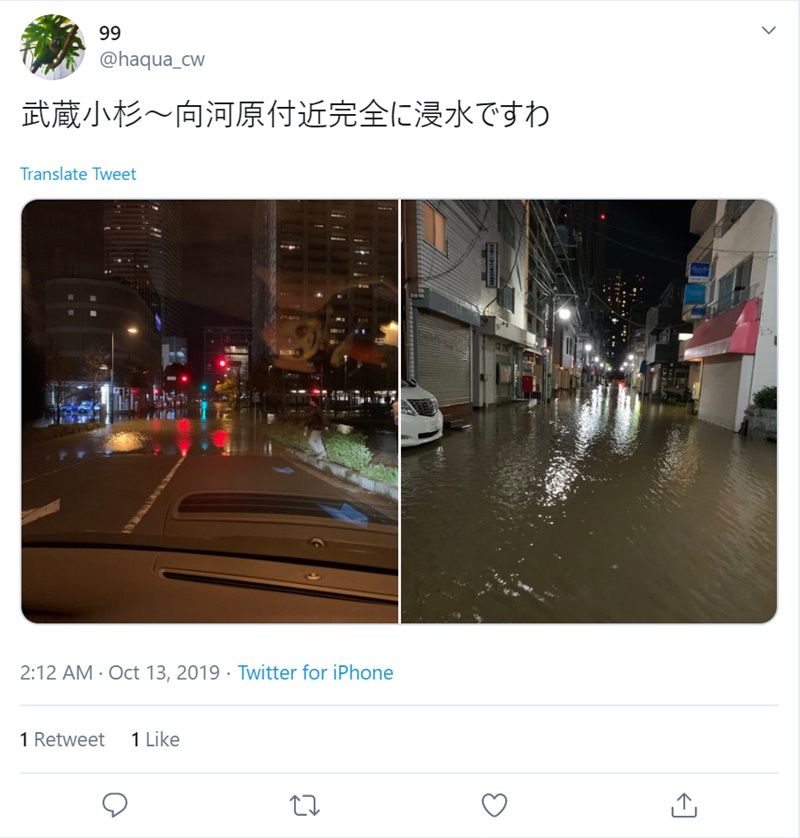Open the share upload icon
This screenshot has width=800, height=838.
(x=684, y=805)
